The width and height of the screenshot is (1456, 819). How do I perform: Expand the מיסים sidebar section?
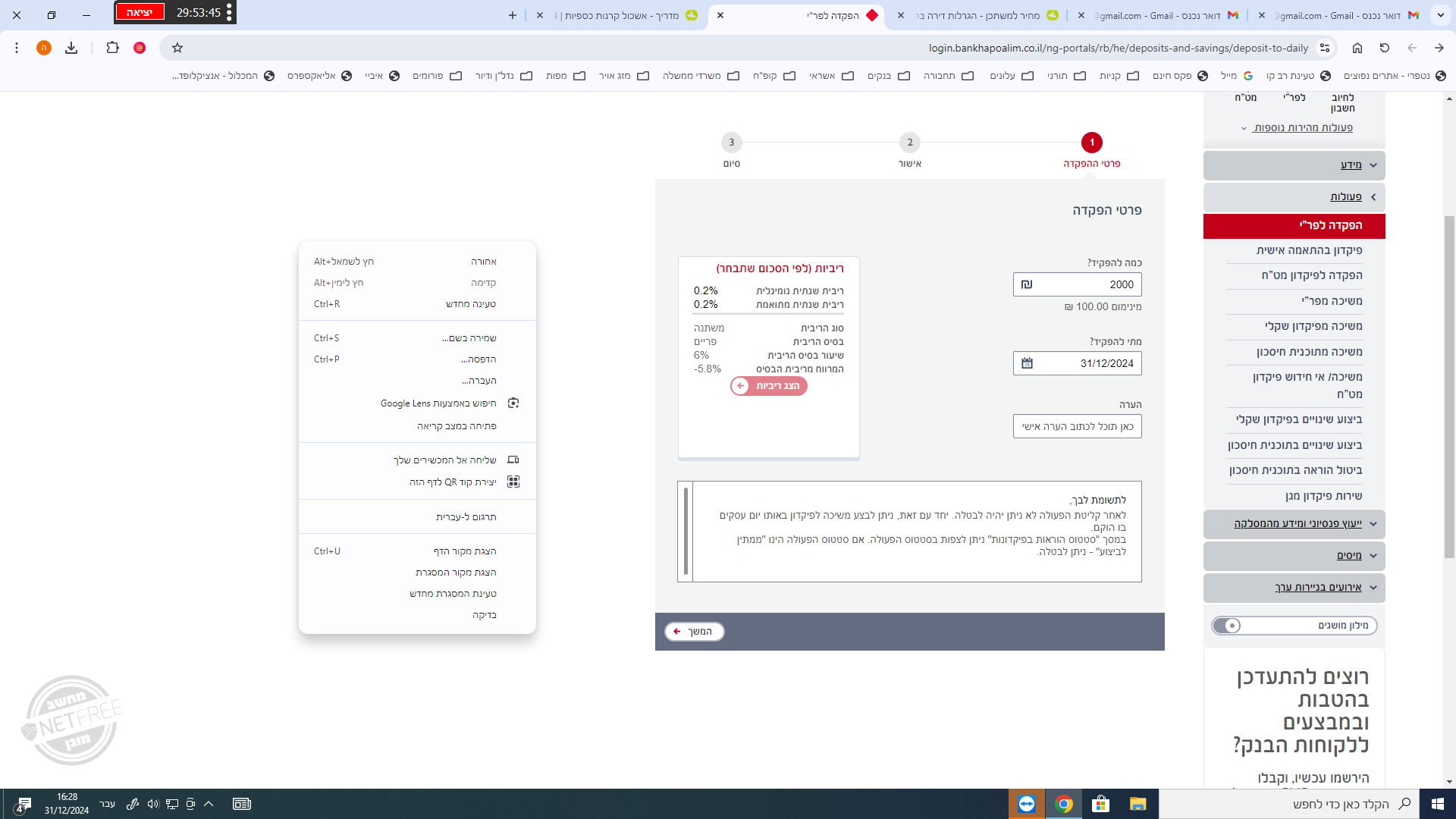[x=1349, y=556]
